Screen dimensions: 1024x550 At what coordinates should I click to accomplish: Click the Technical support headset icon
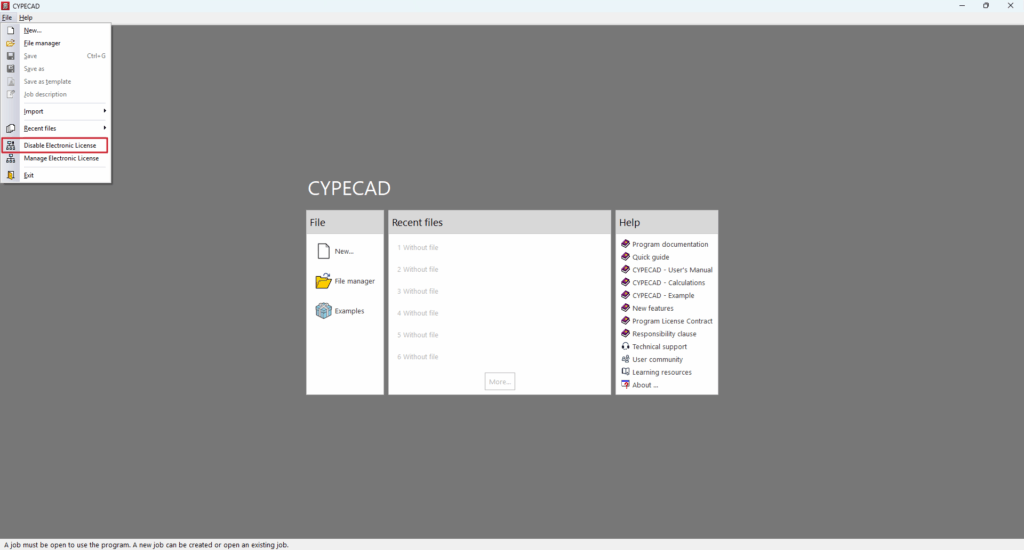pos(625,347)
